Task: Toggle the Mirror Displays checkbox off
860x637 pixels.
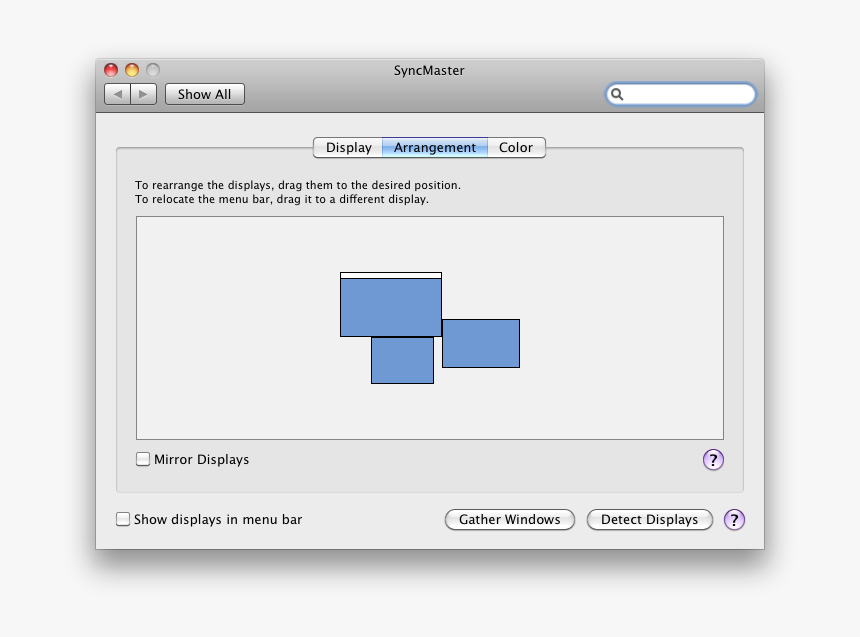Action: (143, 458)
